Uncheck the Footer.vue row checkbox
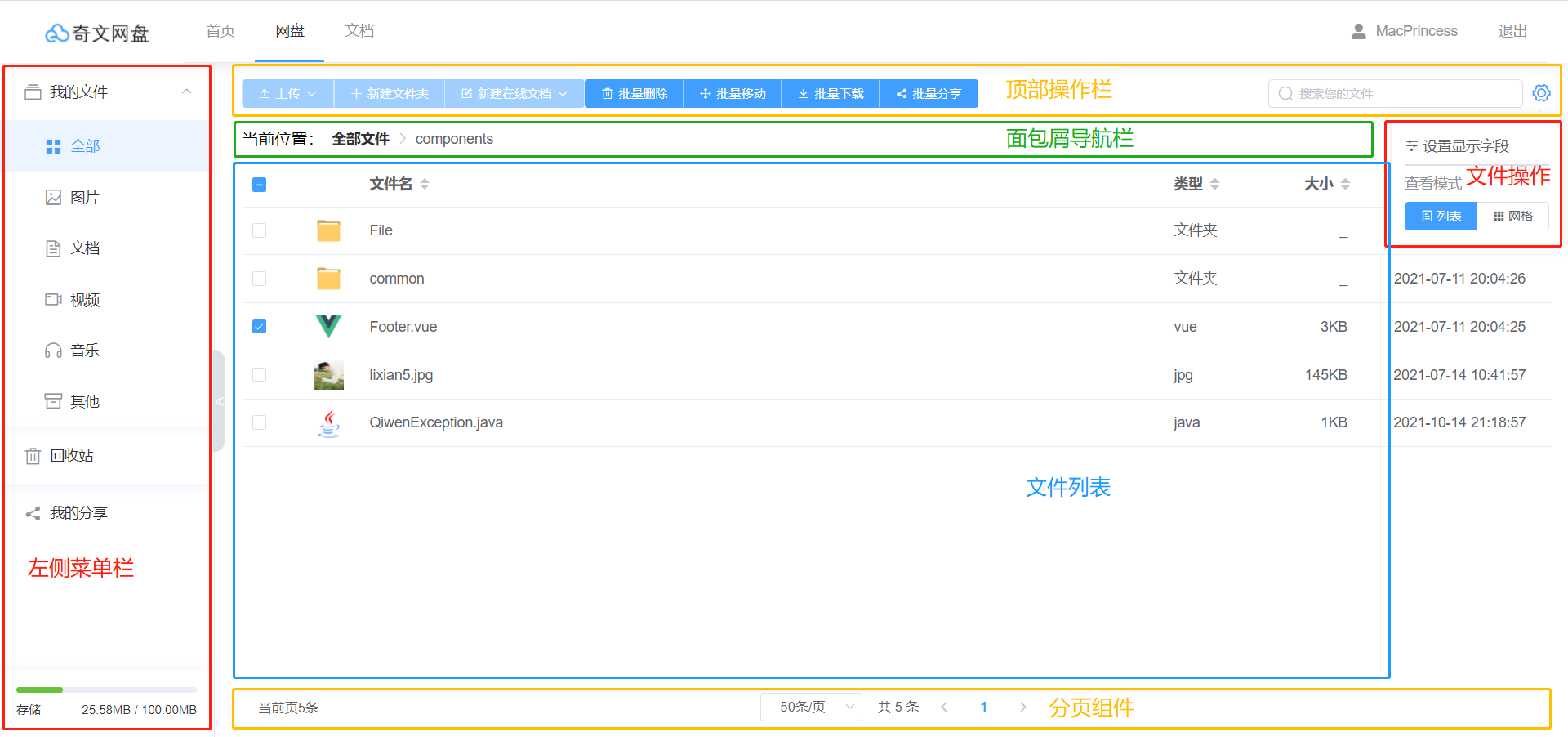 (x=259, y=327)
